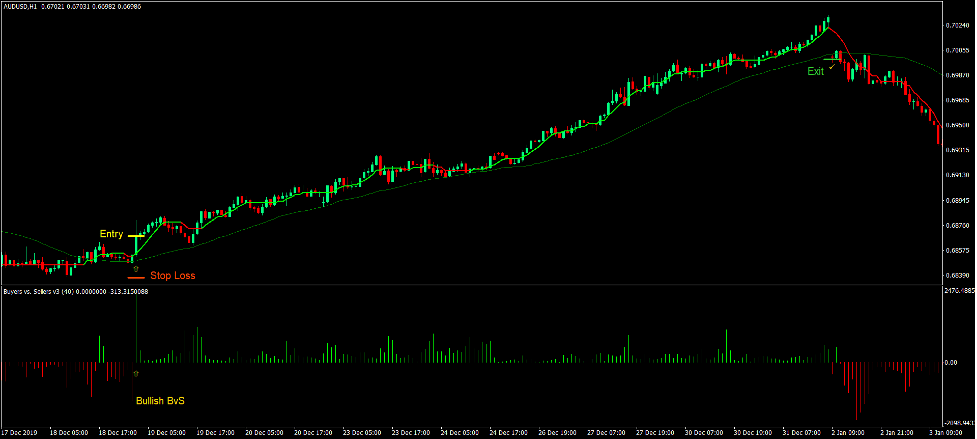Click the 17 Dec 2019 time axis label
The height and width of the screenshot is (439, 977).
(19, 434)
